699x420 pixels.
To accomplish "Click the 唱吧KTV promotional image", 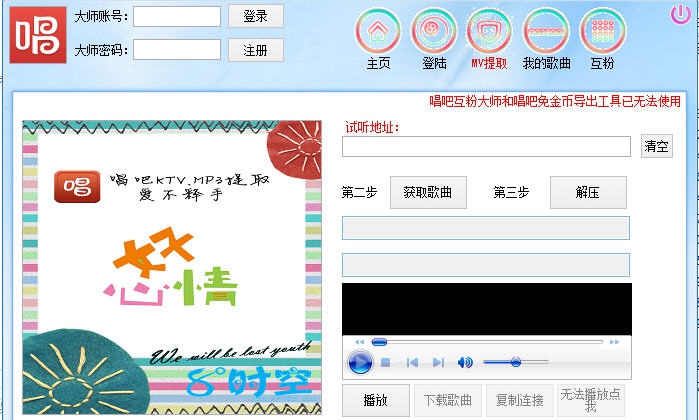I will [172, 268].
